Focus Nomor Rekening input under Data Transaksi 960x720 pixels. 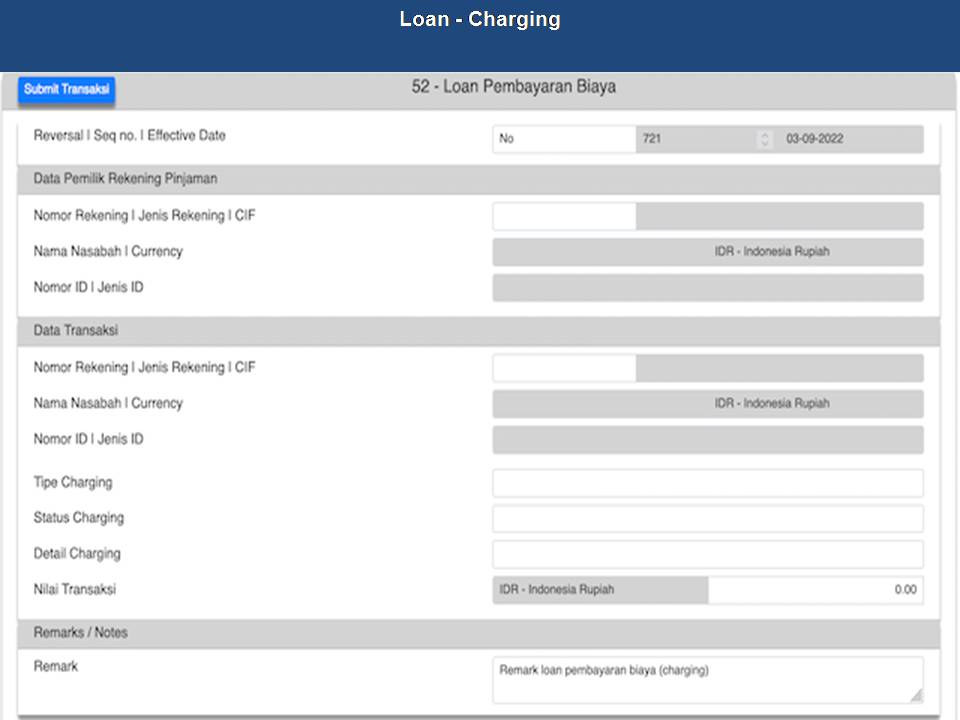click(563, 368)
